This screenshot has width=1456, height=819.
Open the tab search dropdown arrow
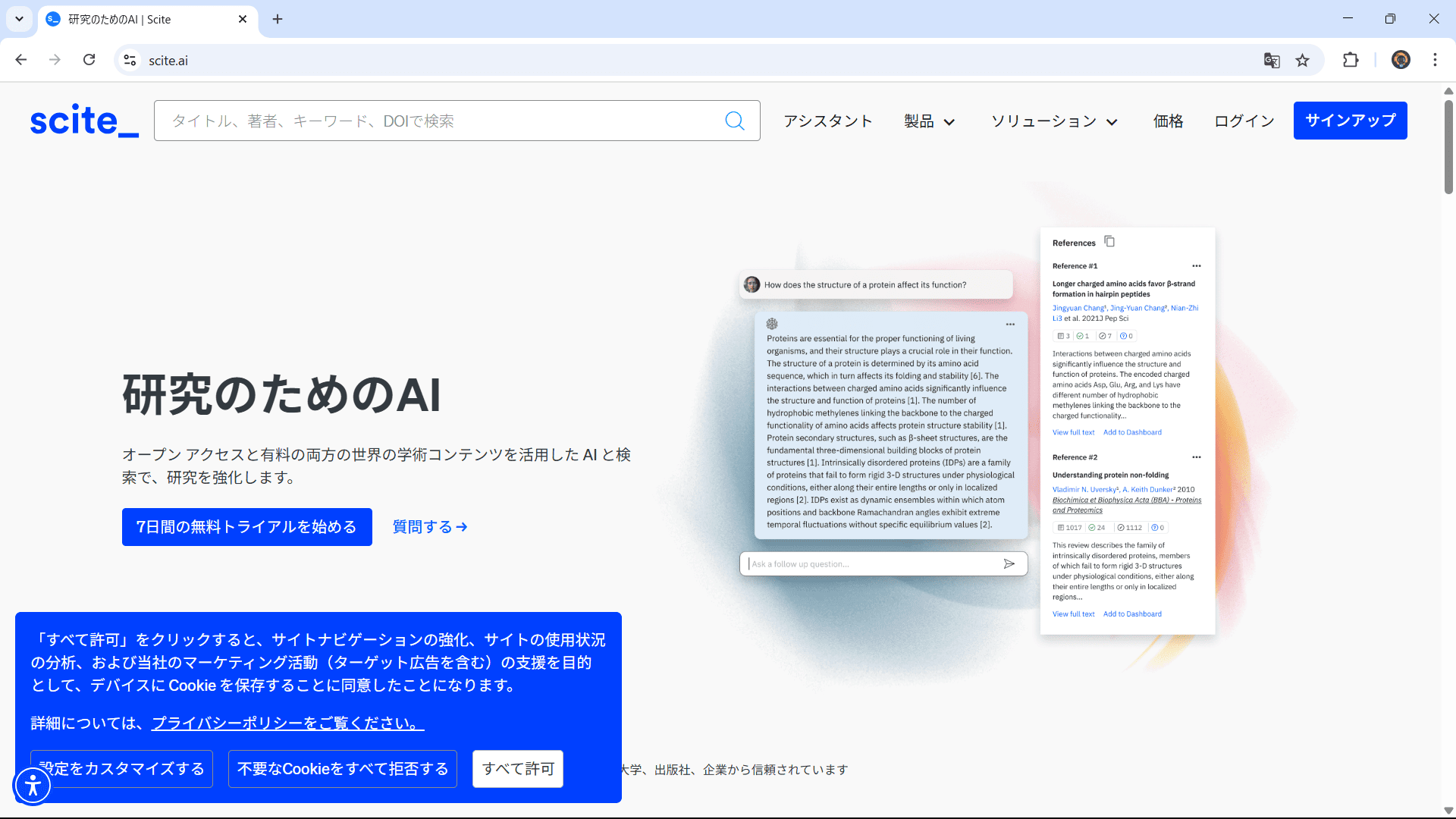tap(19, 19)
